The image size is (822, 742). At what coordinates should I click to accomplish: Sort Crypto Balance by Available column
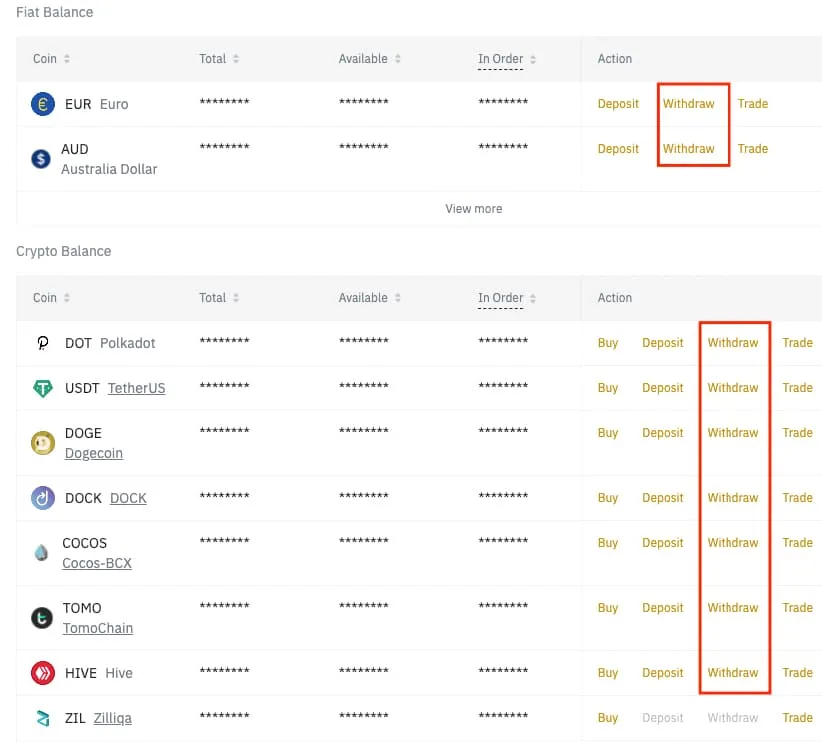pyautogui.click(x=398, y=298)
